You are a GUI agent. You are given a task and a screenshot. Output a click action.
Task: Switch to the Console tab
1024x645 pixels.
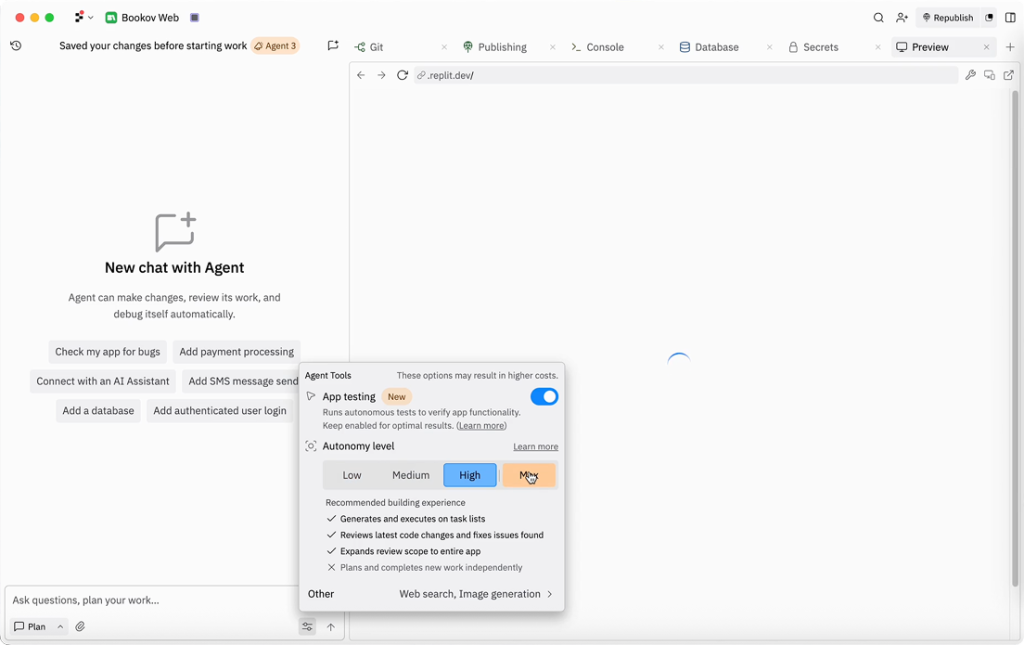(x=605, y=47)
